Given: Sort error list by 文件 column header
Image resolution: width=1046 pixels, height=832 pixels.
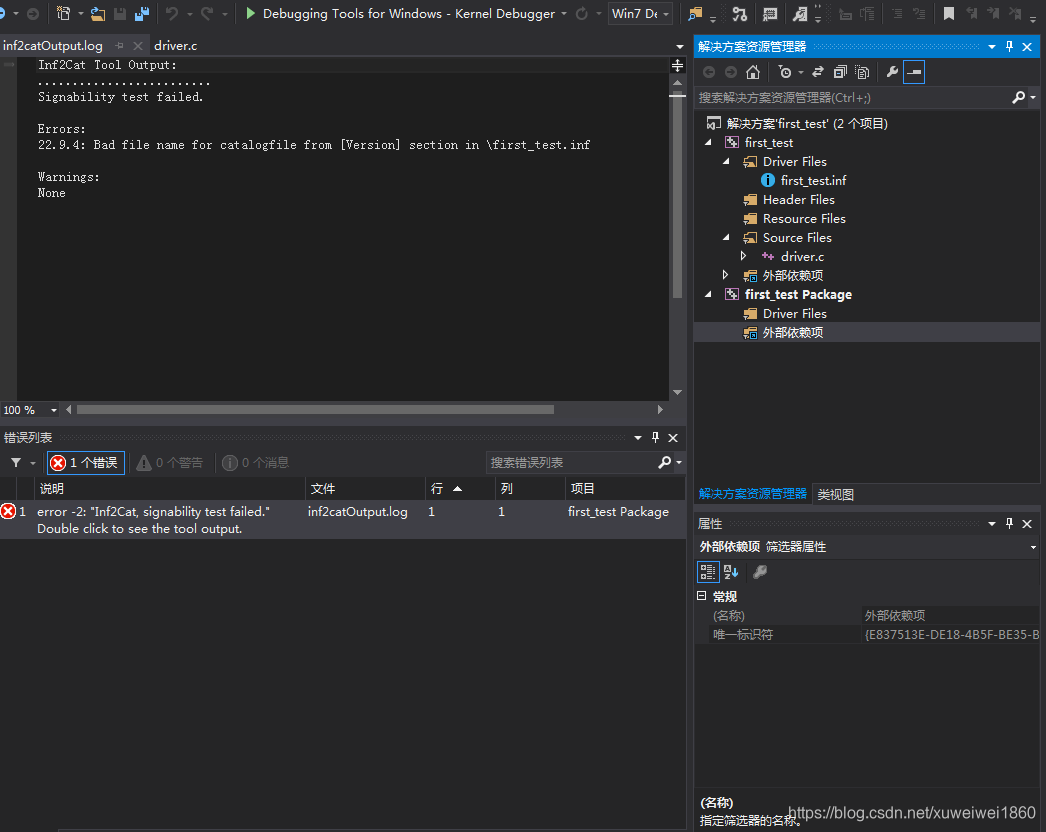Looking at the screenshot, I should [x=366, y=488].
